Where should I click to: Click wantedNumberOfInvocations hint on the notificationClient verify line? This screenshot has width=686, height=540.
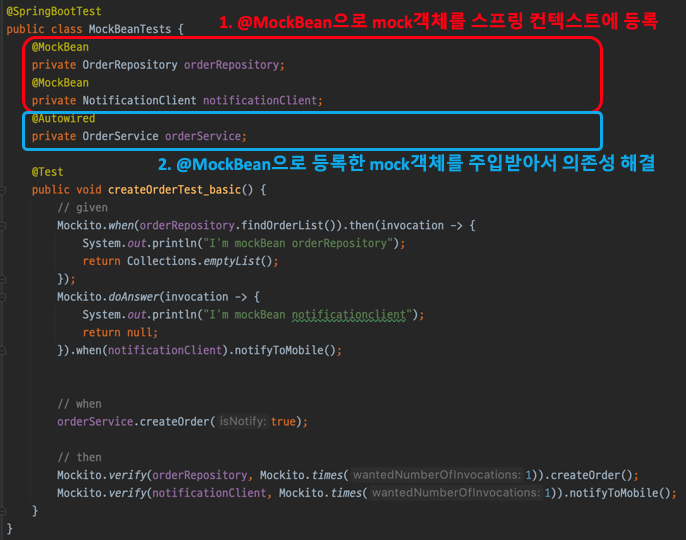(456, 493)
